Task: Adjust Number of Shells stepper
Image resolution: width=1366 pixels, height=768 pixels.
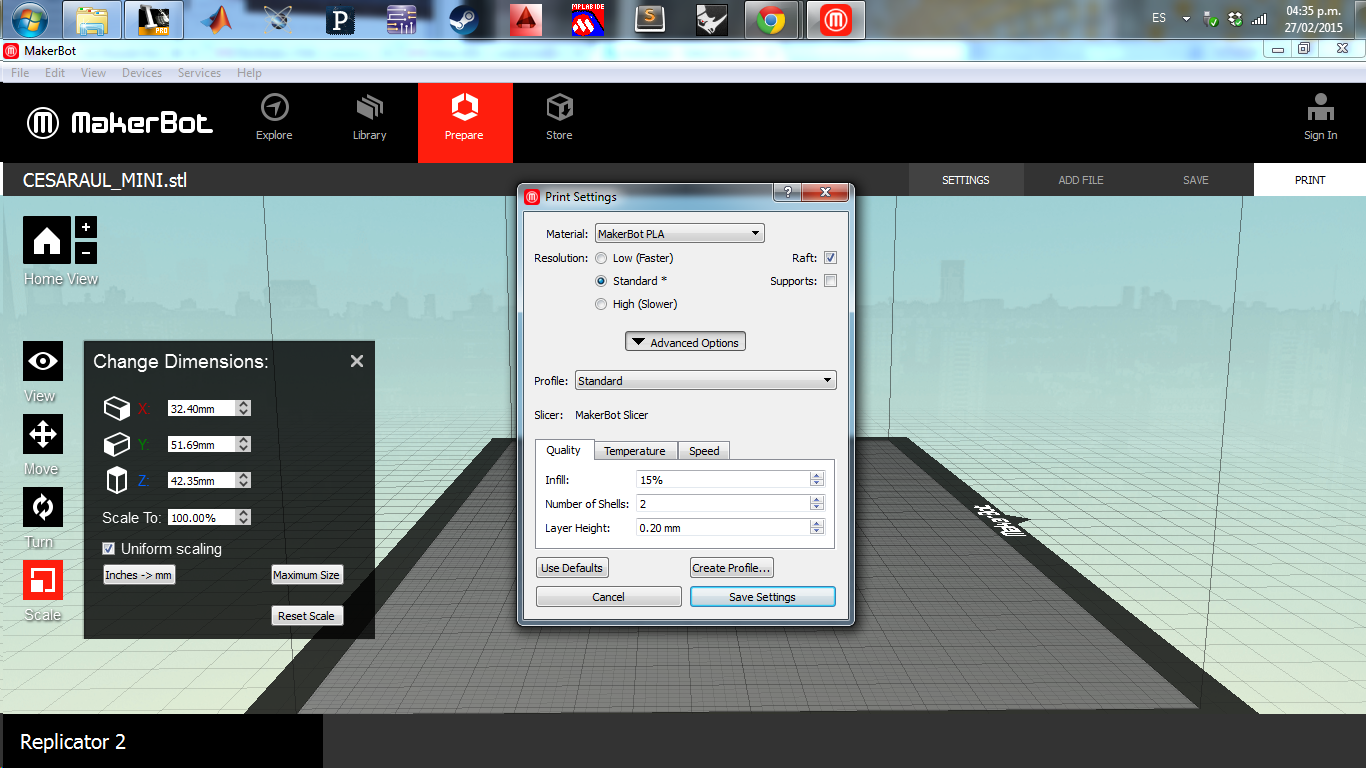Action: (x=817, y=504)
